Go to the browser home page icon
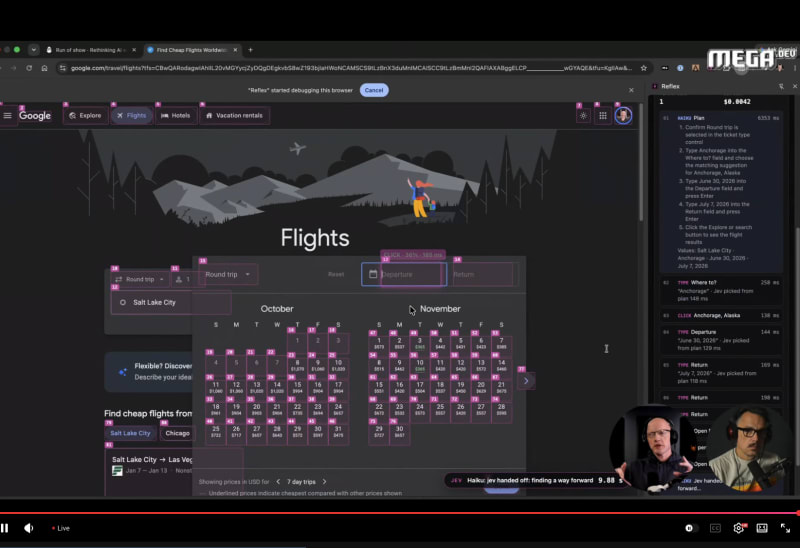800x548 pixels. point(44,68)
